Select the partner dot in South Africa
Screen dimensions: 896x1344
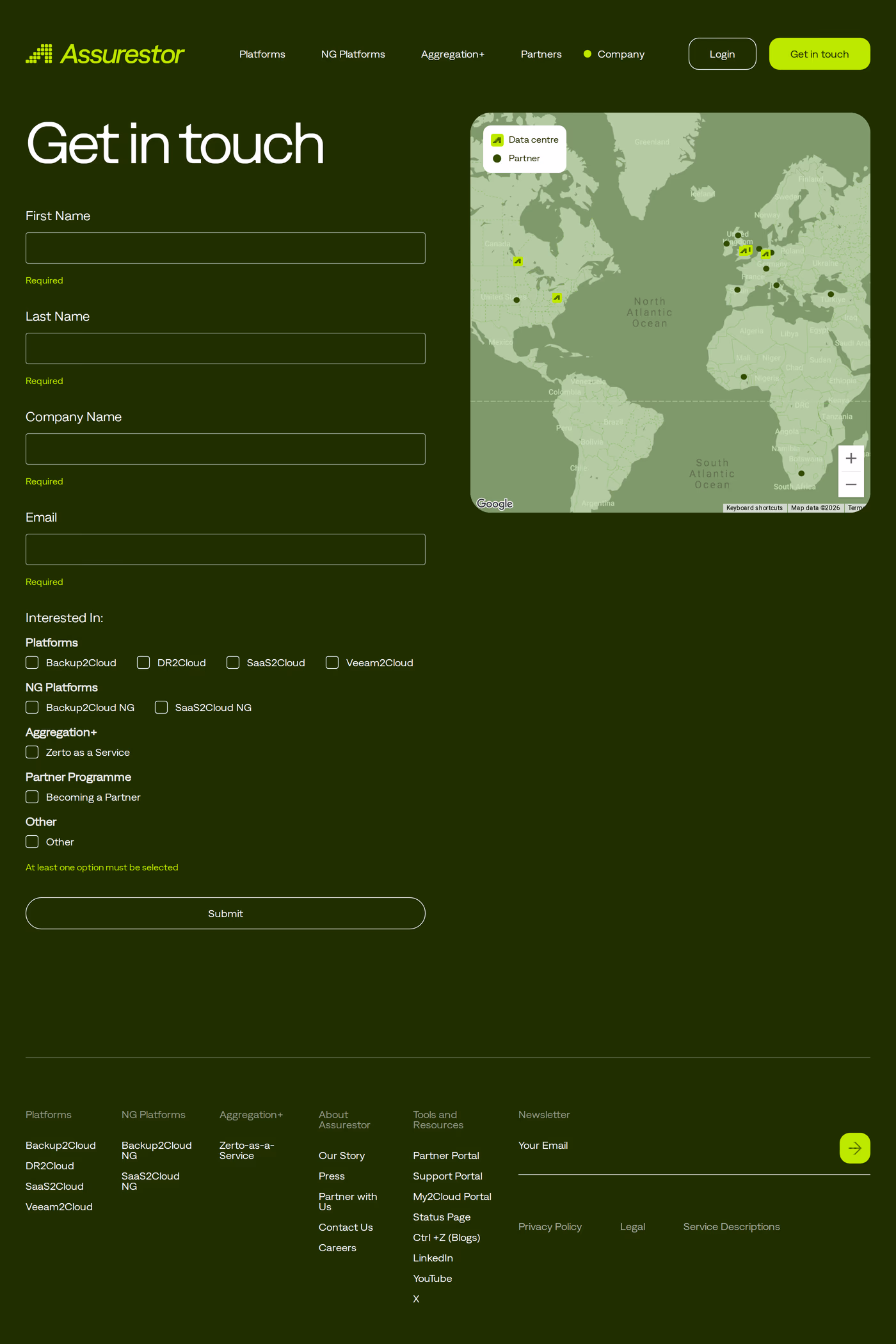[801, 474]
